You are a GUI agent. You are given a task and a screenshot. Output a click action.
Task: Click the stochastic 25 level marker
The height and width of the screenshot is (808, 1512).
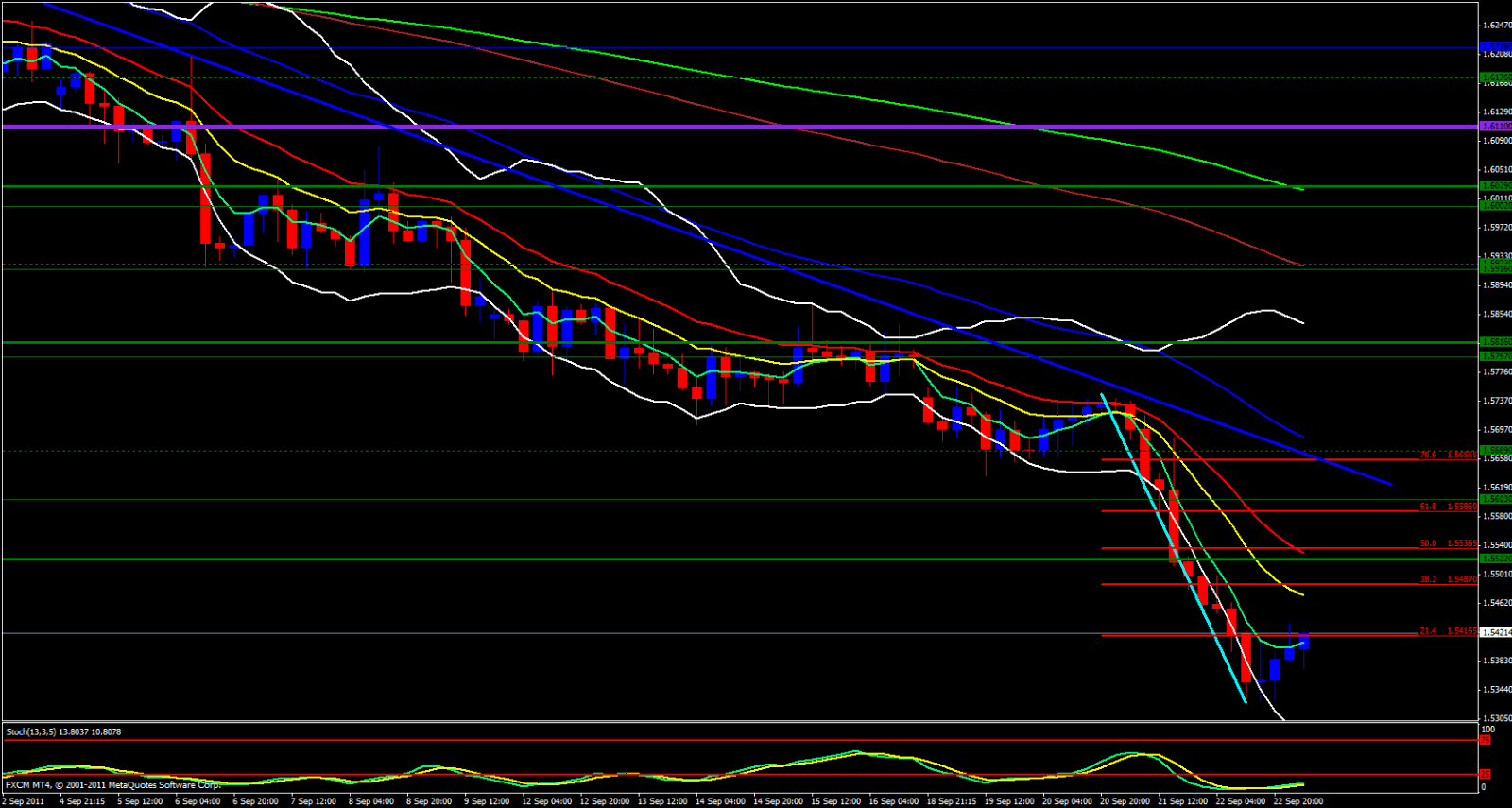tap(1485, 775)
